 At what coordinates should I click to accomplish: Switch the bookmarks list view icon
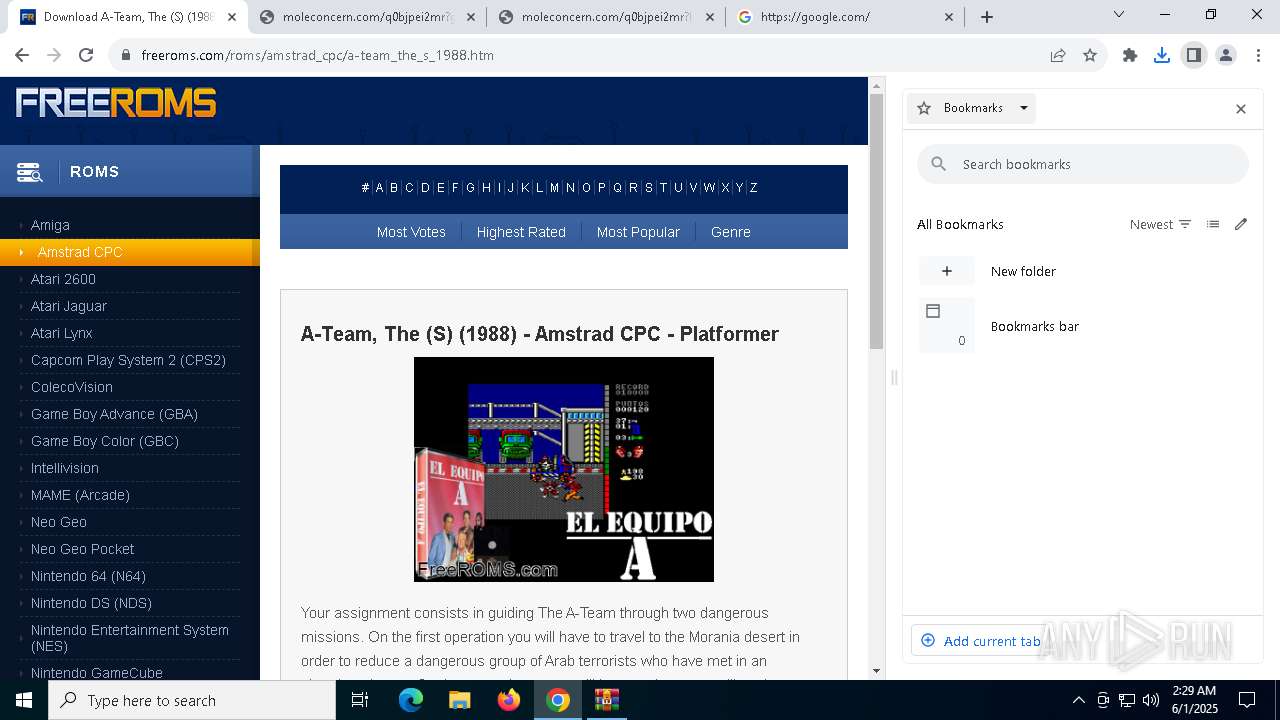point(1213,224)
